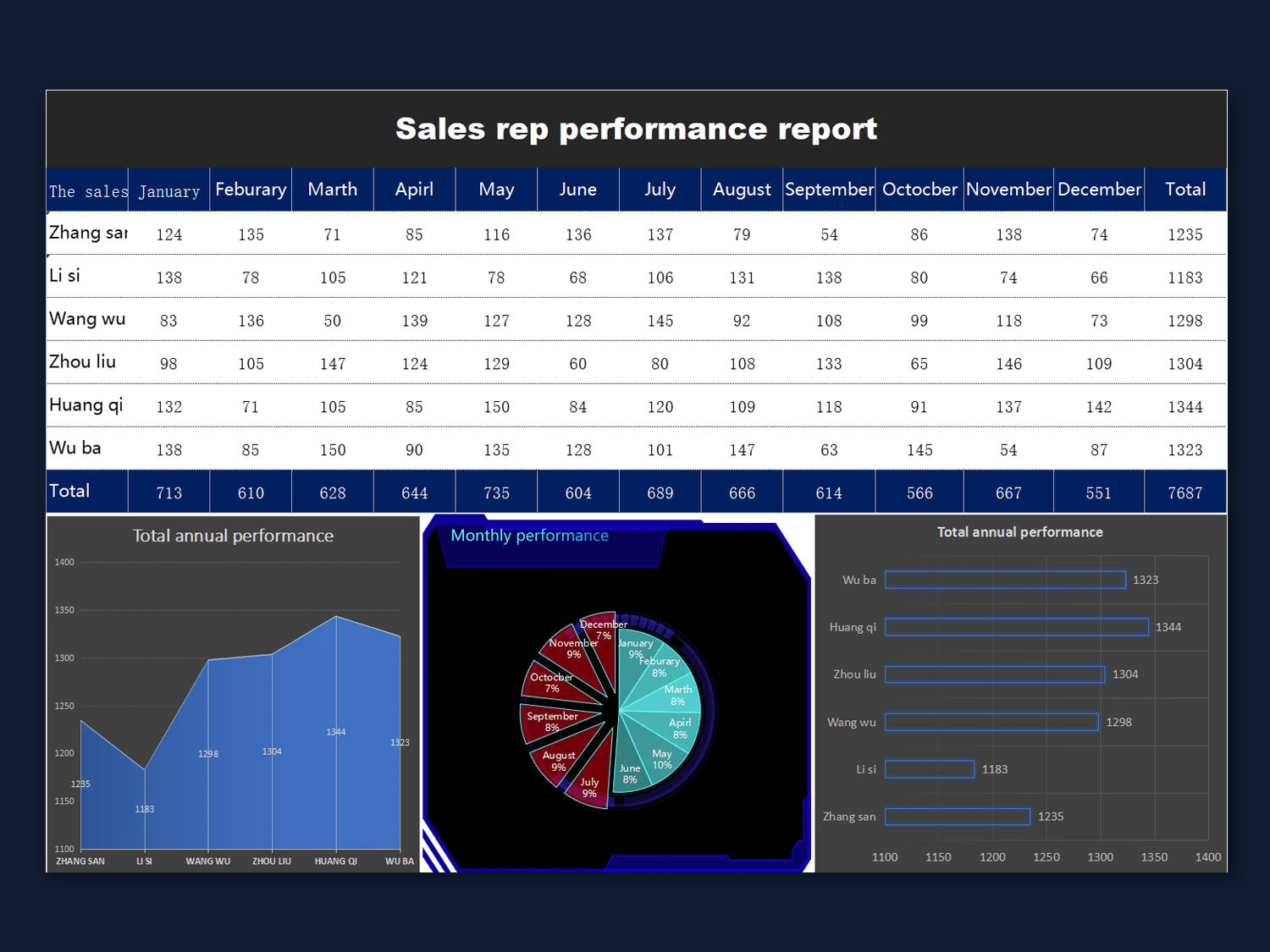Select Wu ba's total of 1323 in the table
Screen dimensions: 1270x952
1185,450
